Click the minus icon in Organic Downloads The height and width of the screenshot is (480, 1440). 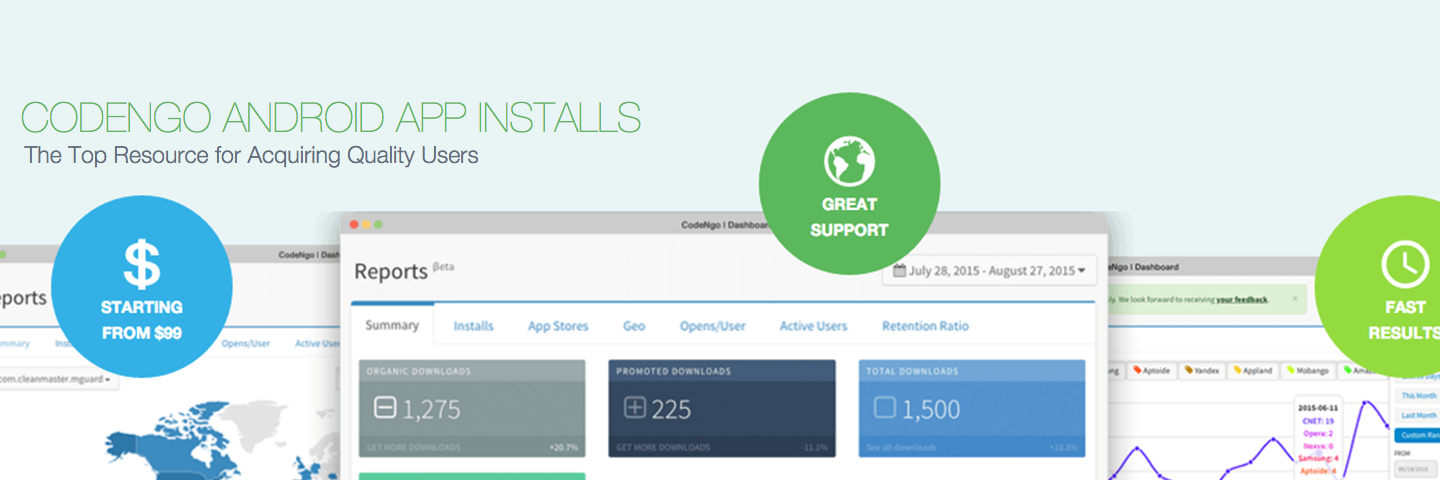385,409
